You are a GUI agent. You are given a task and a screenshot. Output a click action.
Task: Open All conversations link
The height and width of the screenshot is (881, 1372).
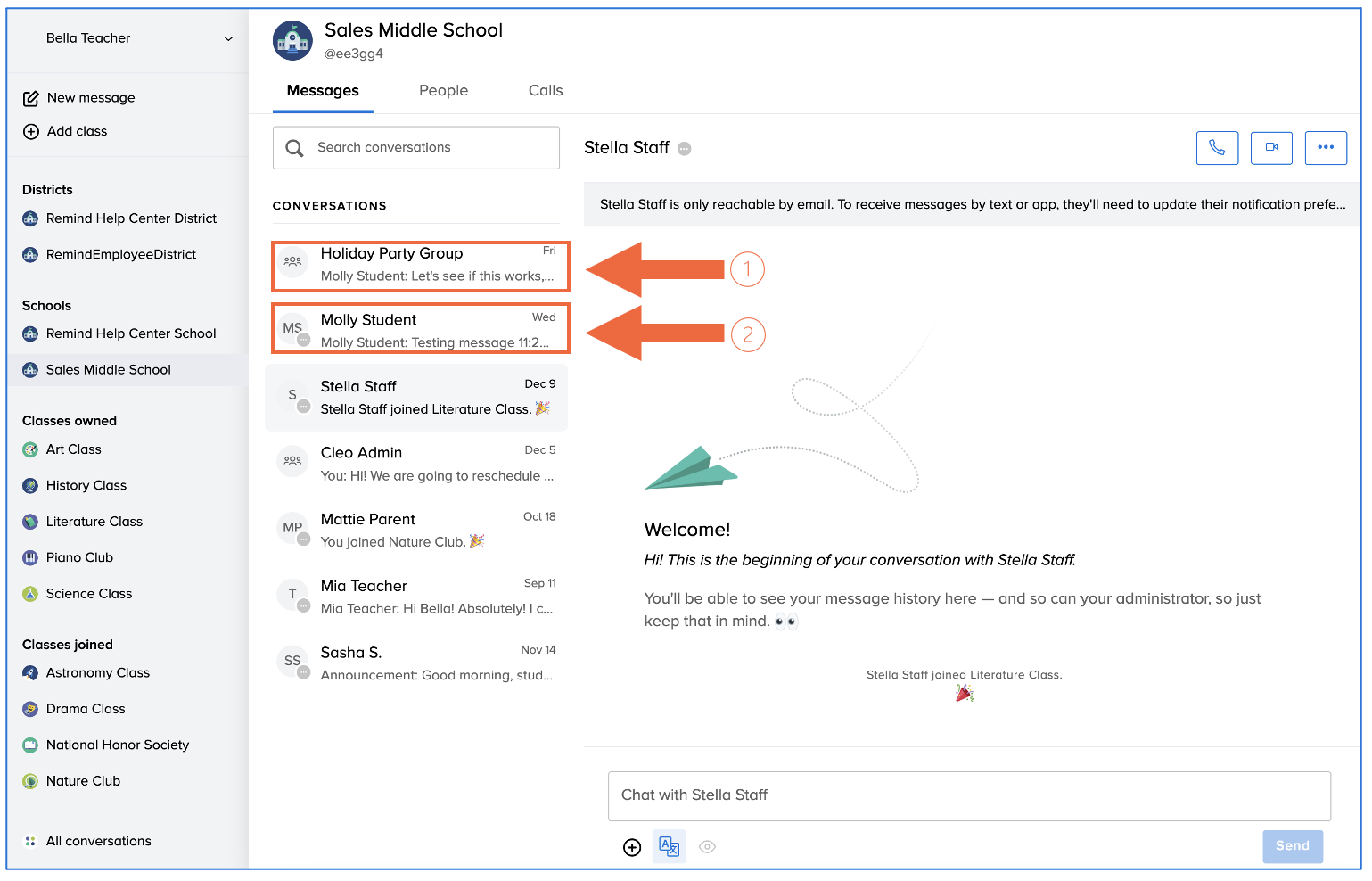point(98,841)
